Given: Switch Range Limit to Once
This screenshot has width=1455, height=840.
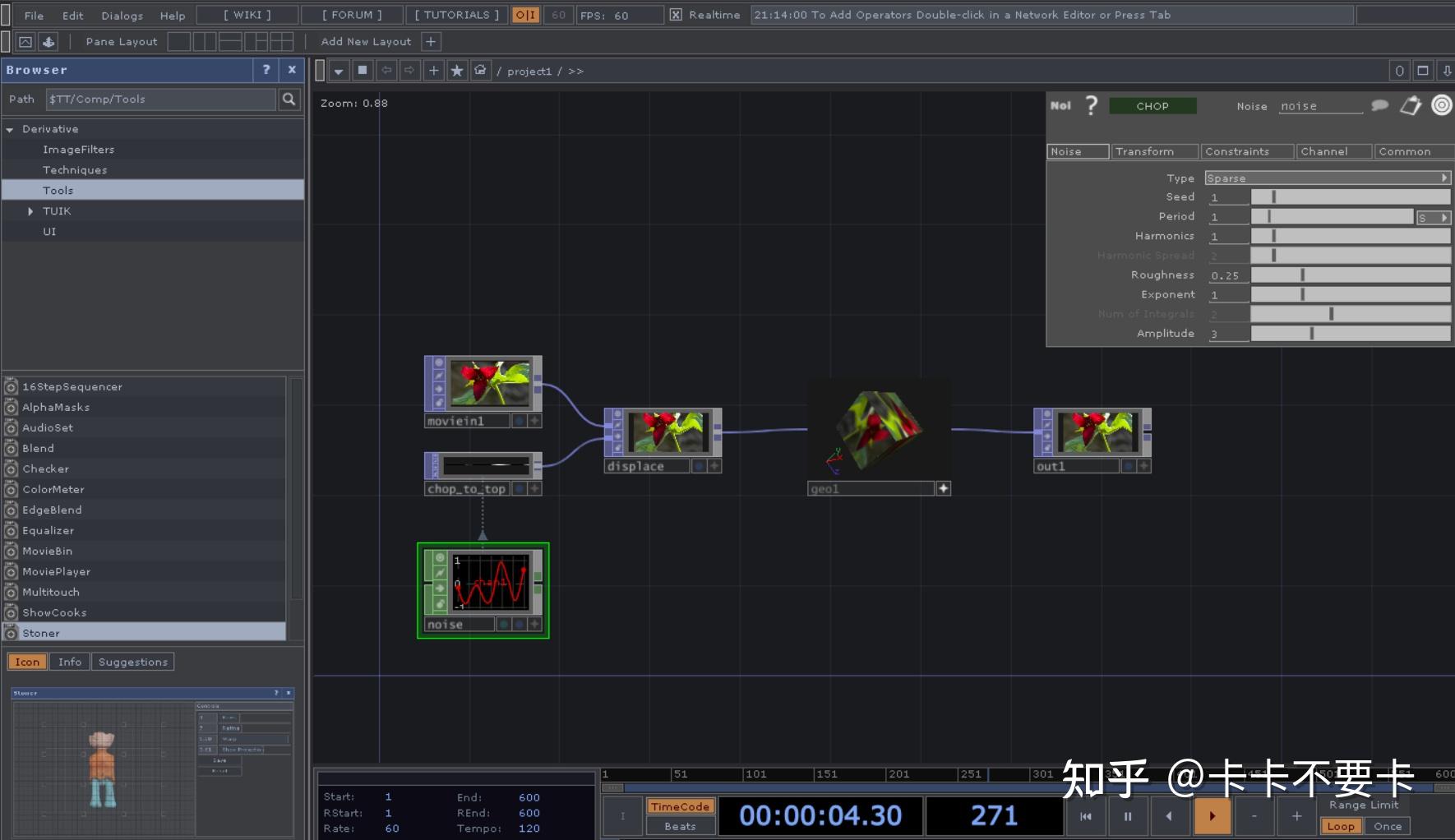Looking at the screenshot, I should (1388, 827).
